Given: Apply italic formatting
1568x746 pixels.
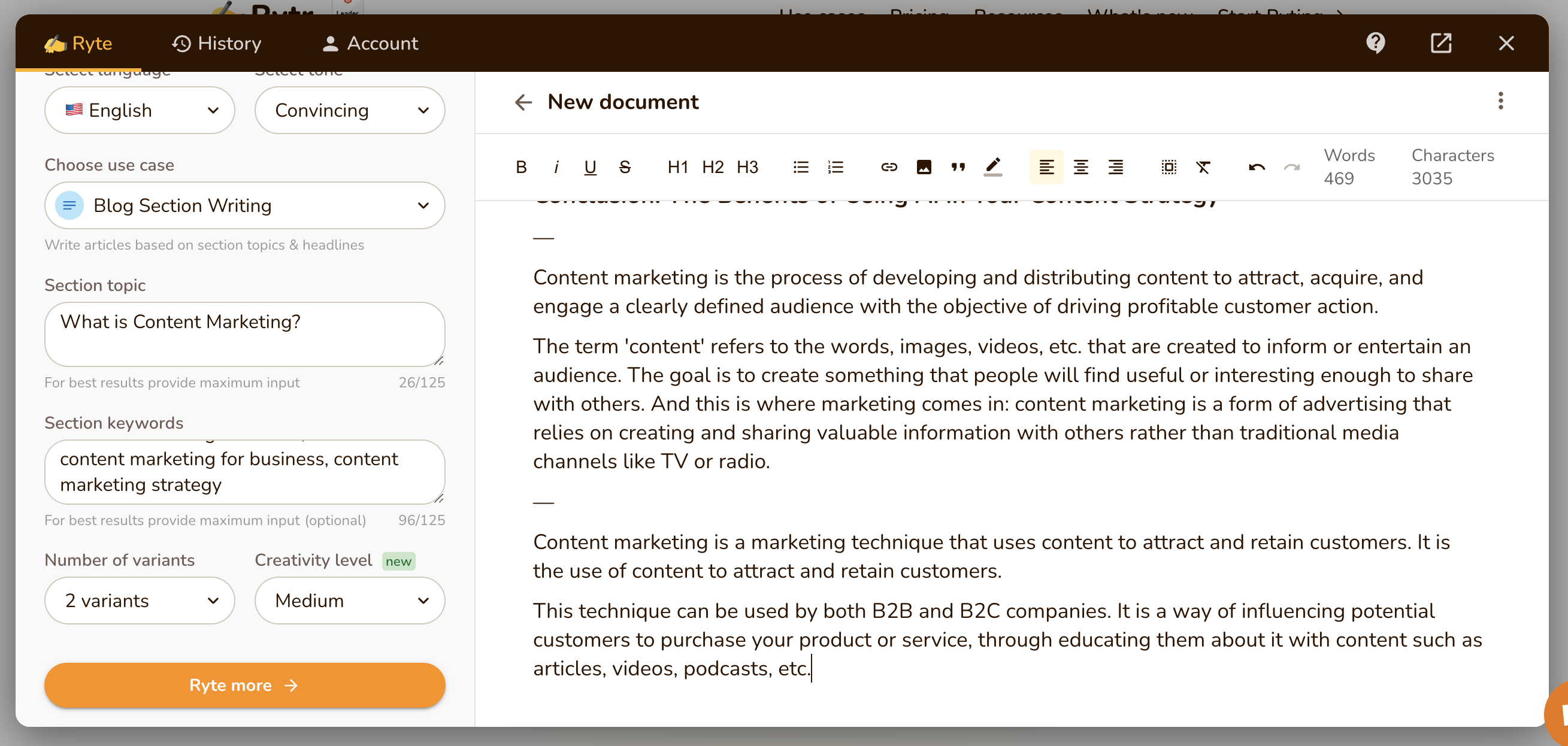Looking at the screenshot, I should pyautogui.click(x=556, y=166).
